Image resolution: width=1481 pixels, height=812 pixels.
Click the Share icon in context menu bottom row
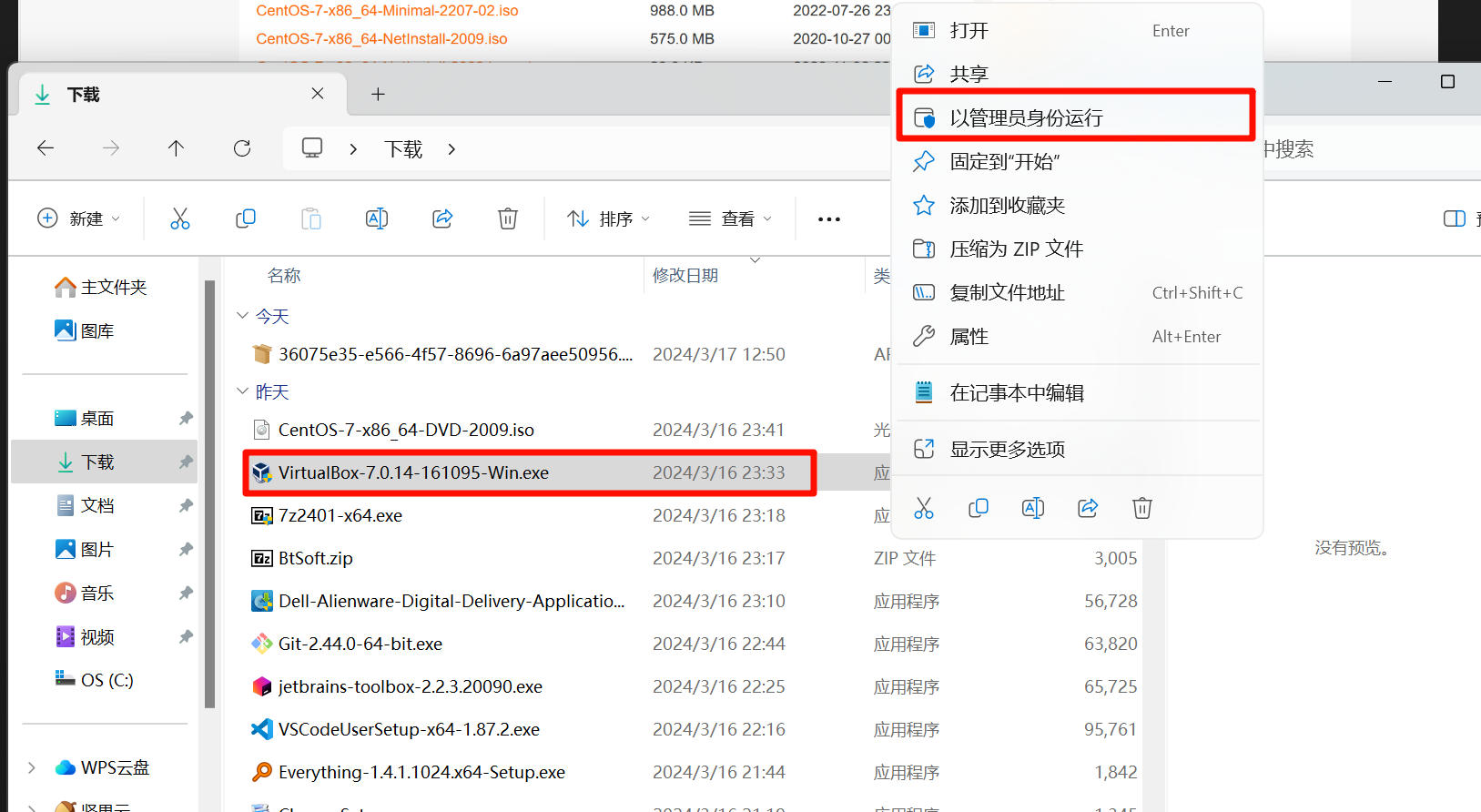1088,508
